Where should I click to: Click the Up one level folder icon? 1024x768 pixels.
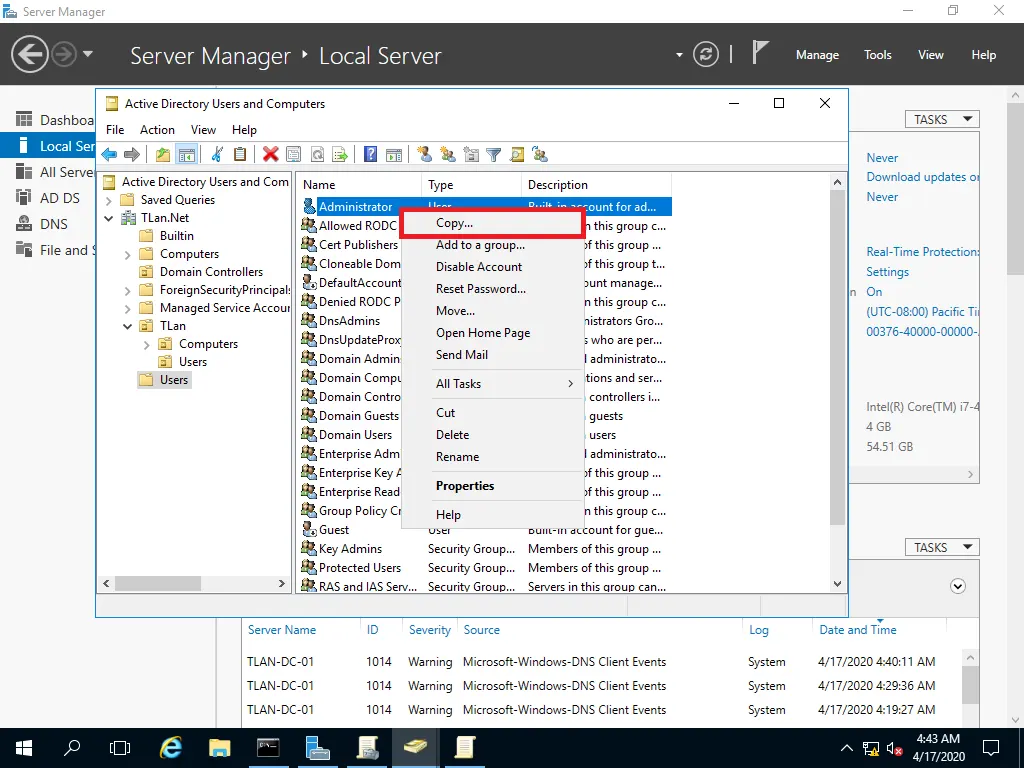(x=163, y=155)
